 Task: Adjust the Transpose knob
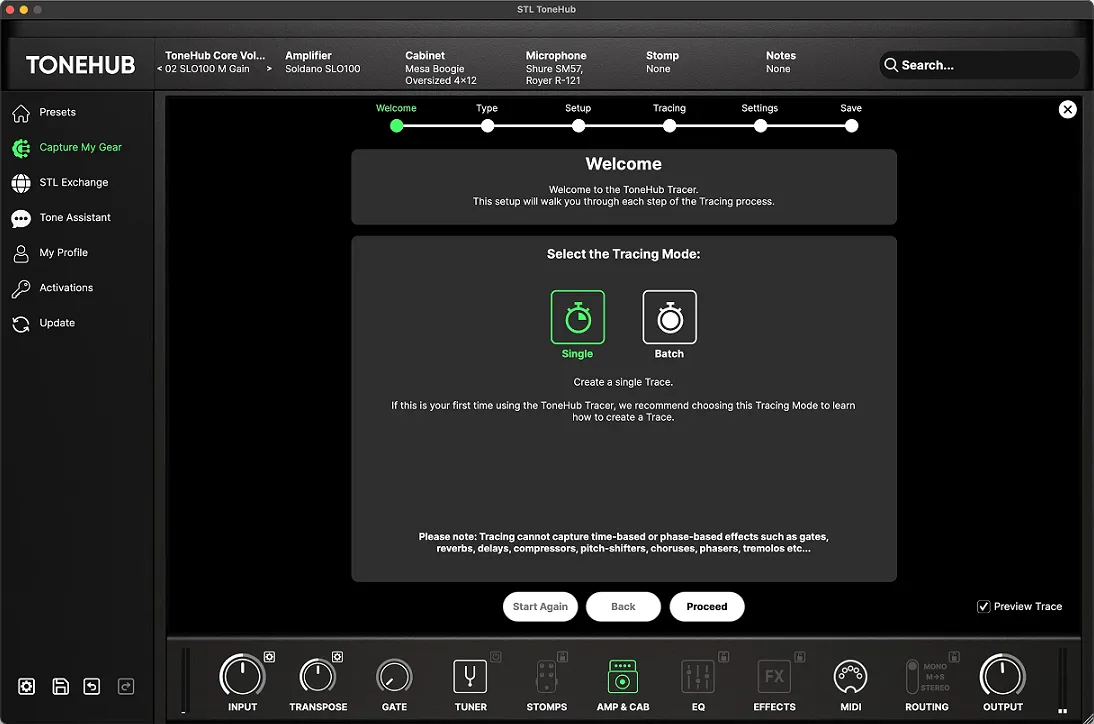pyautogui.click(x=317, y=676)
